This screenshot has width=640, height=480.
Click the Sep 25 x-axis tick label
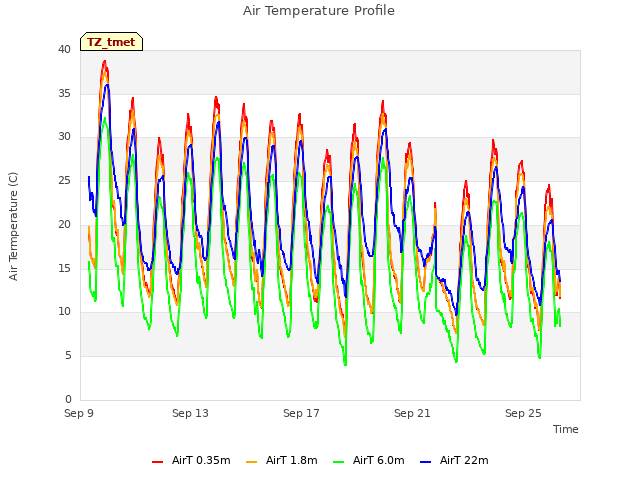point(523,413)
